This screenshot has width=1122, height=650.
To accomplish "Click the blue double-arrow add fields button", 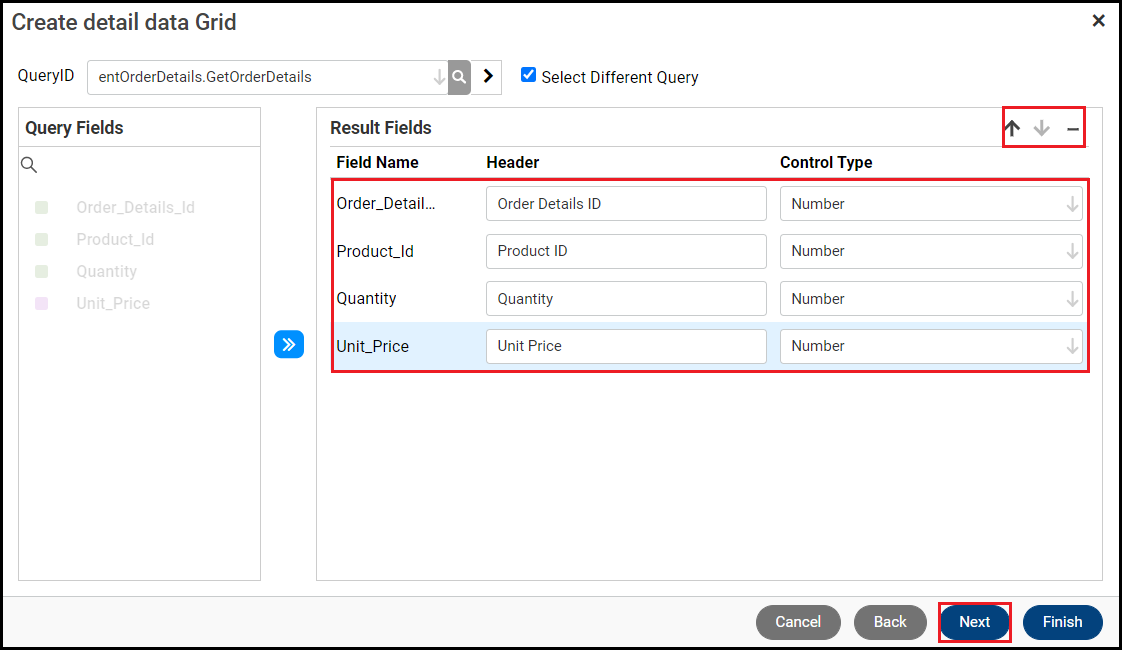I will [x=289, y=345].
